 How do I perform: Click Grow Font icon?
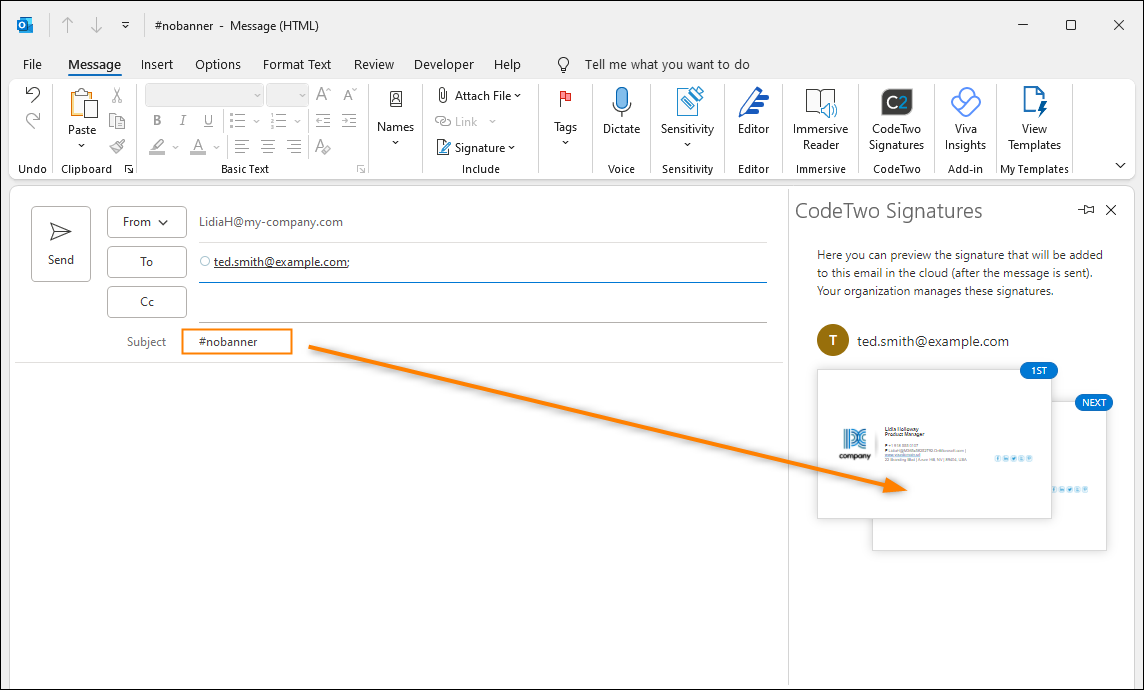(x=322, y=95)
